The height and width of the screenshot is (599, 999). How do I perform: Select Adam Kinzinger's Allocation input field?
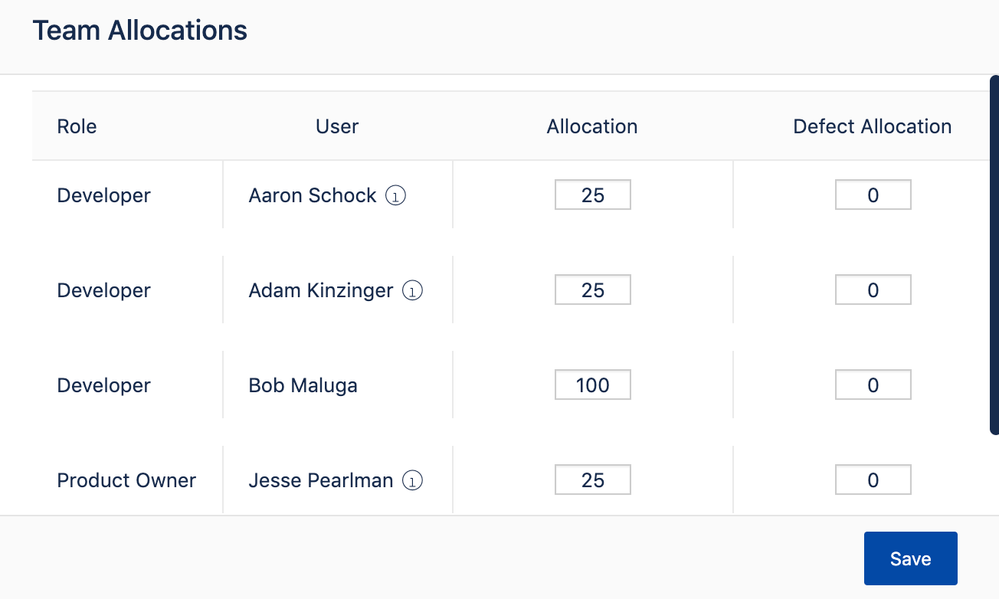coord(592,289)
